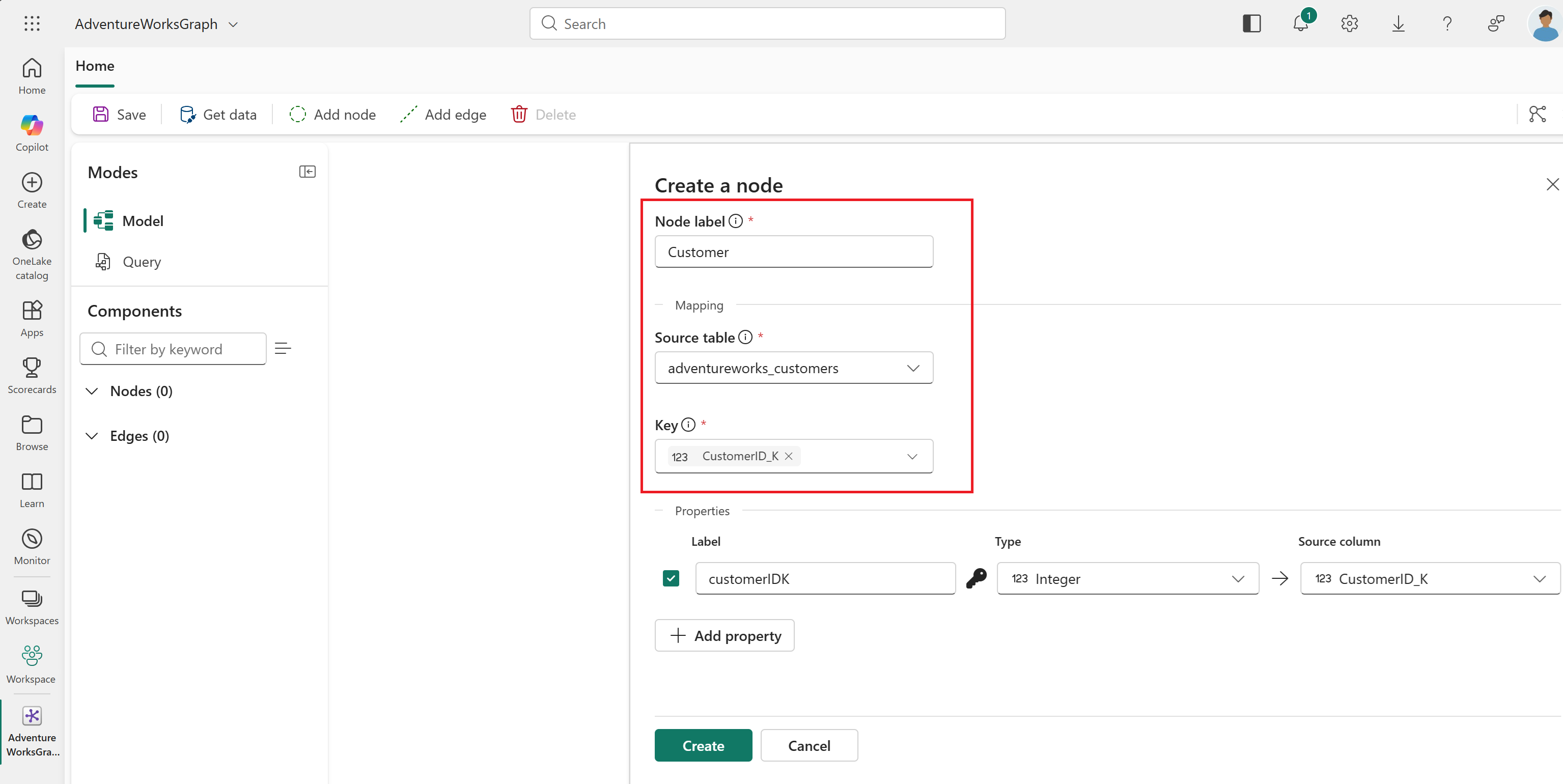Open OneLake catalog
This screenshot has height=784, width=1563.
pos(32,254)
